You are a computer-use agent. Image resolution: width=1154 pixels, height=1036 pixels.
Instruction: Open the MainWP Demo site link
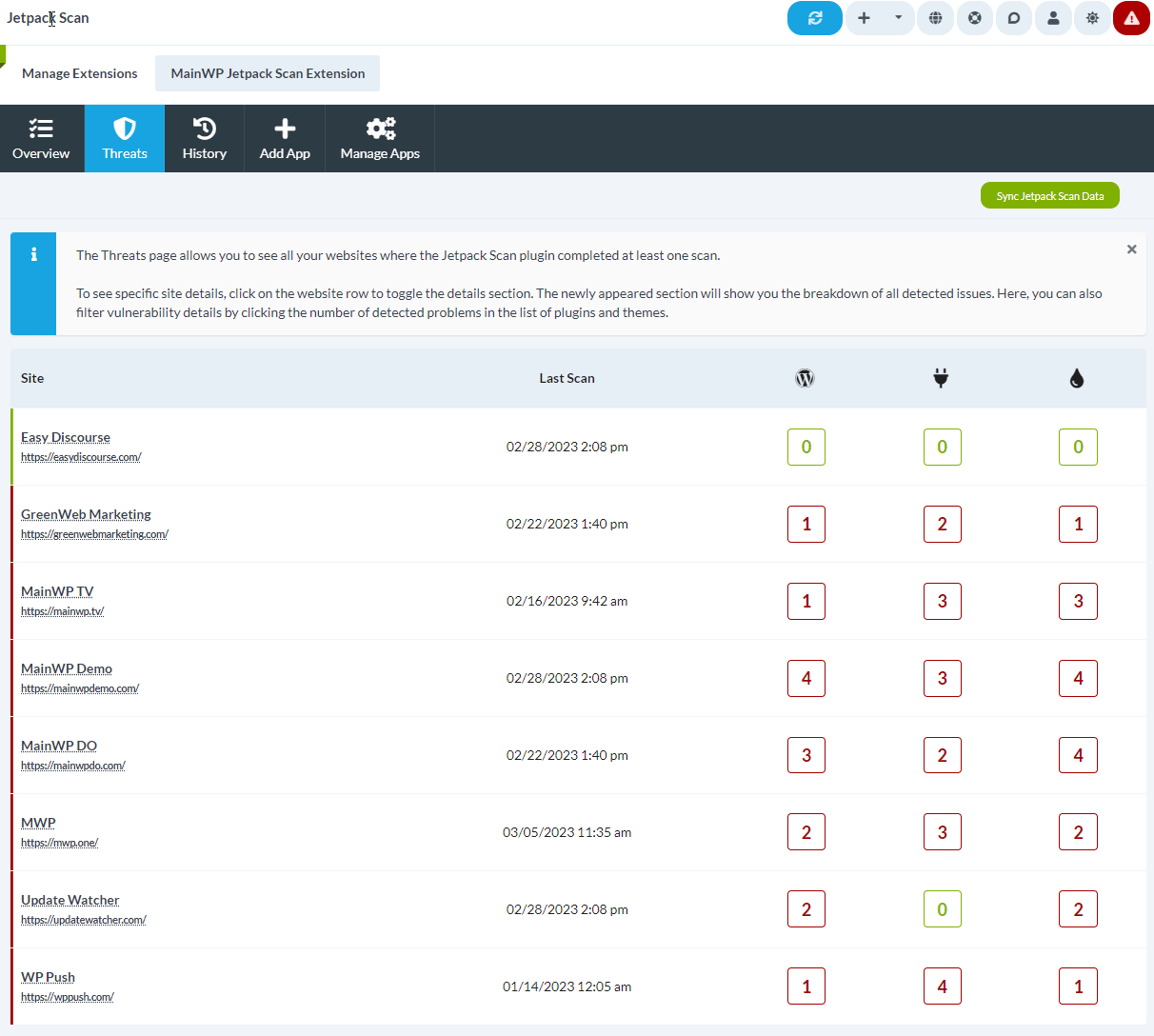pyautogui.click(x=67, y=668)
